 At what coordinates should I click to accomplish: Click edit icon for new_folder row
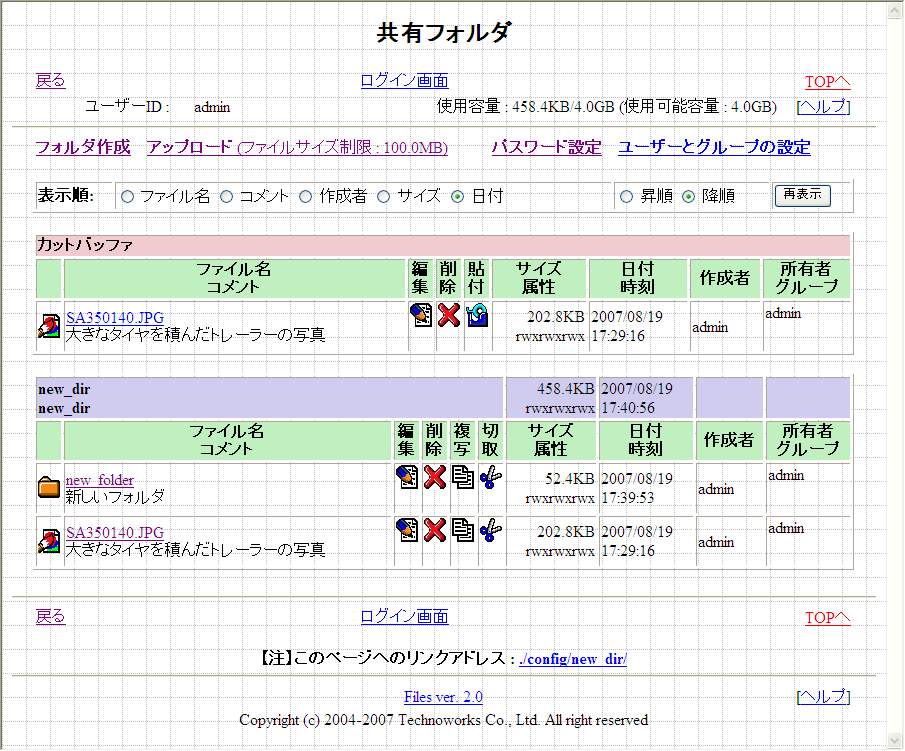click(407, 477)
